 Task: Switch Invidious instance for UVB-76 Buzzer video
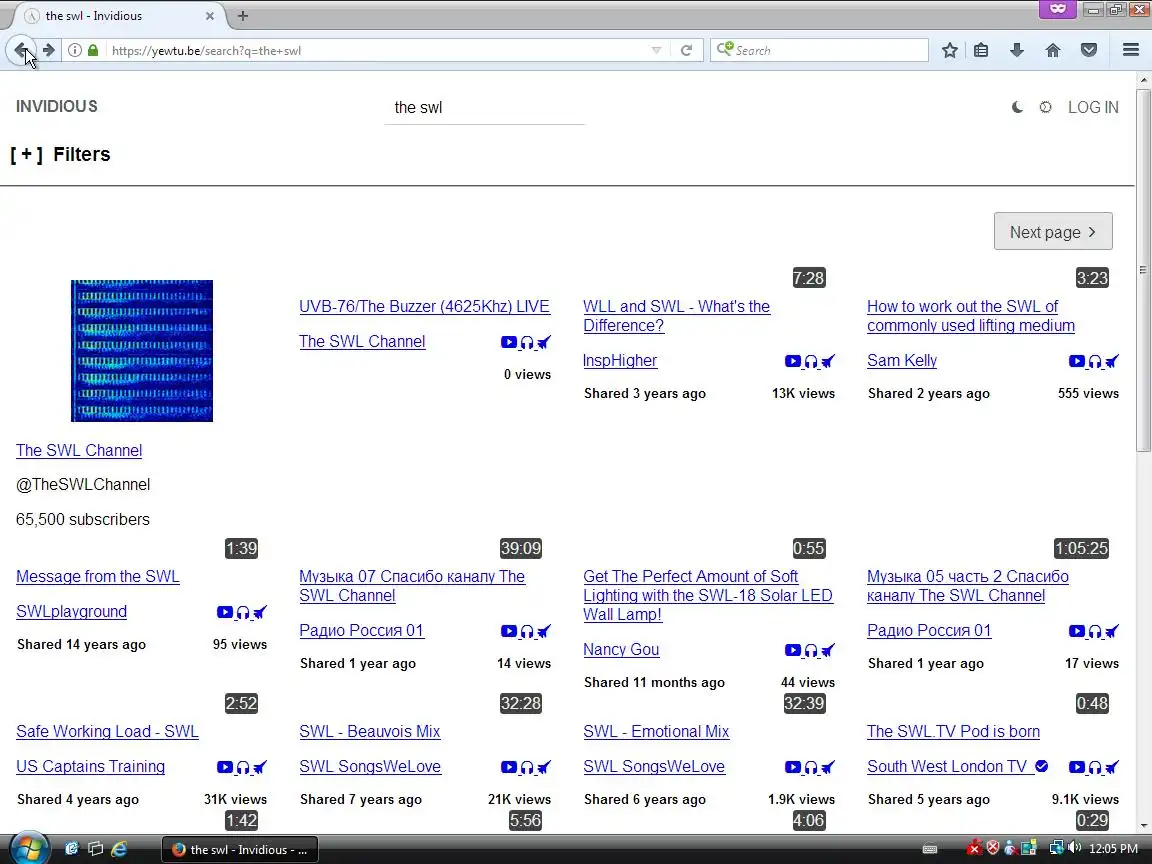[x=544, y=342]
